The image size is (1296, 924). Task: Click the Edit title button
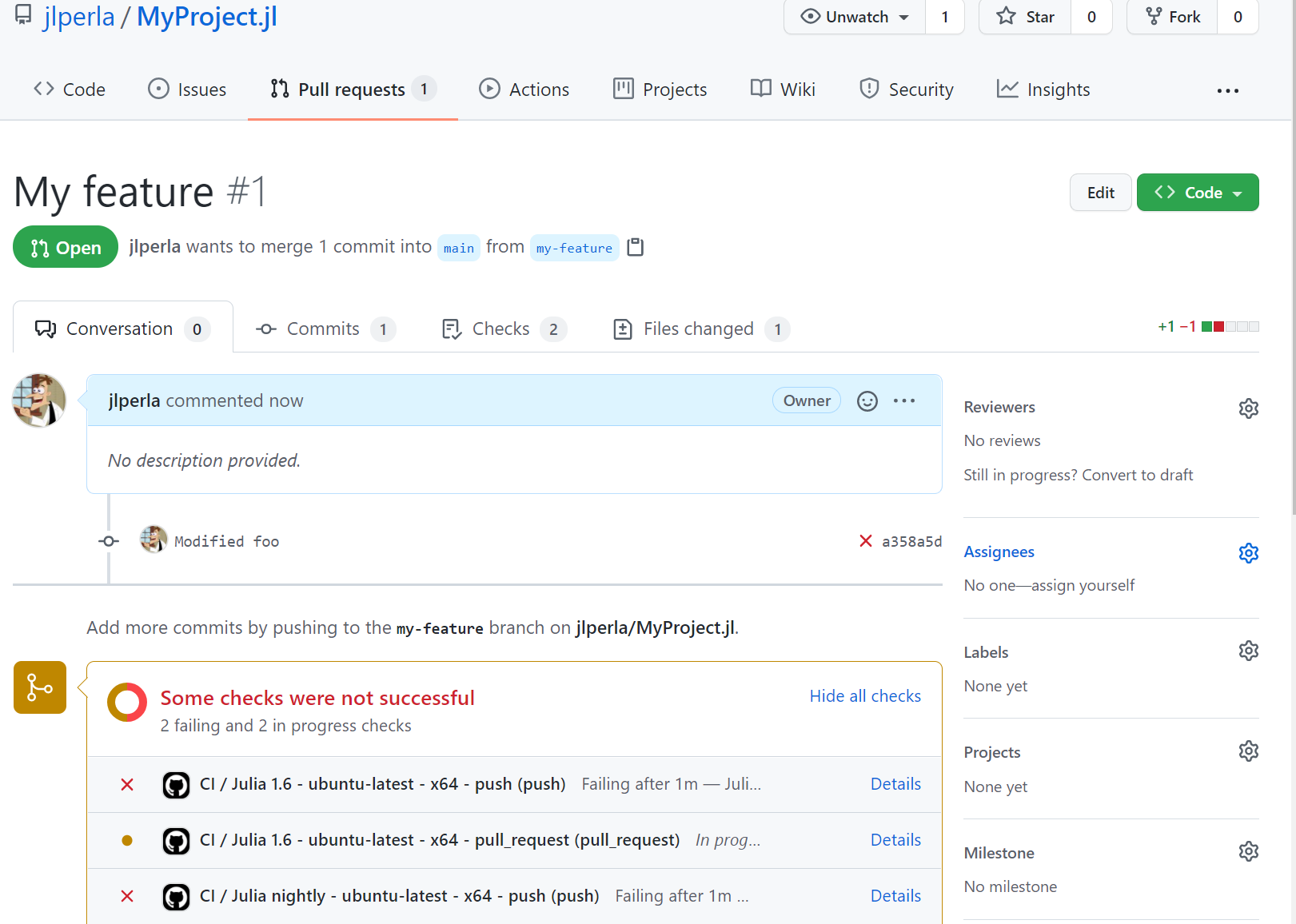pos(1100,193)
